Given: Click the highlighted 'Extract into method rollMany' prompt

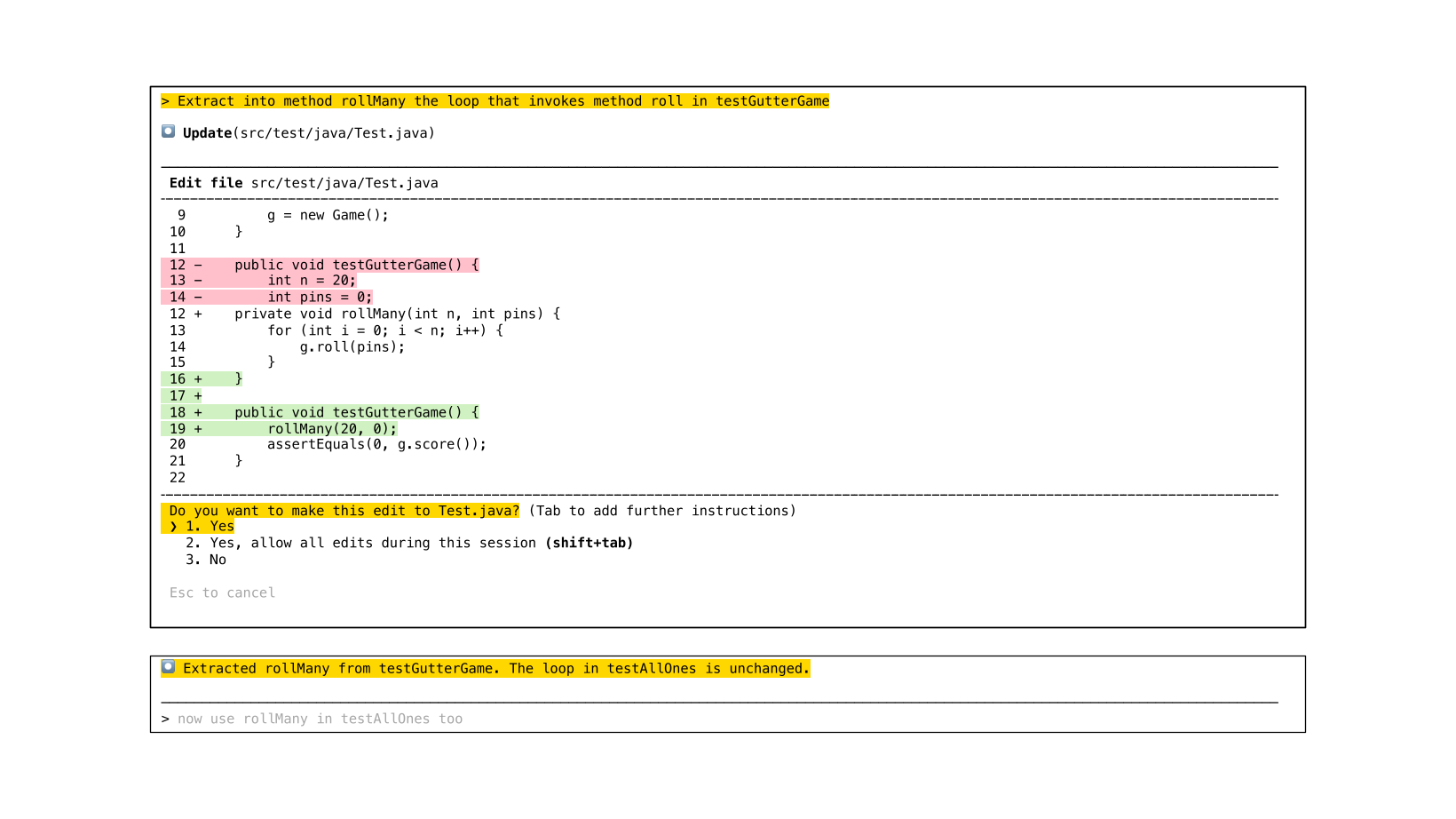Looking at the screenshot, I should pyautogui.click(x=495, y=101).
